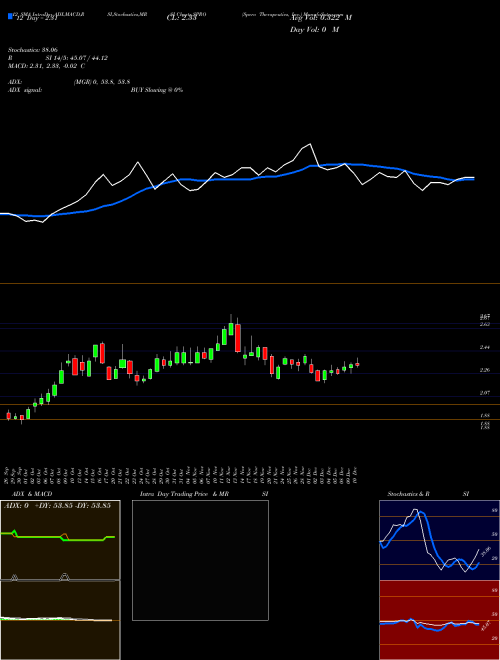Viewport: 500px width, 660px height.
Task: Select the Stochastics: 38.06 reading
Action: 32,50
